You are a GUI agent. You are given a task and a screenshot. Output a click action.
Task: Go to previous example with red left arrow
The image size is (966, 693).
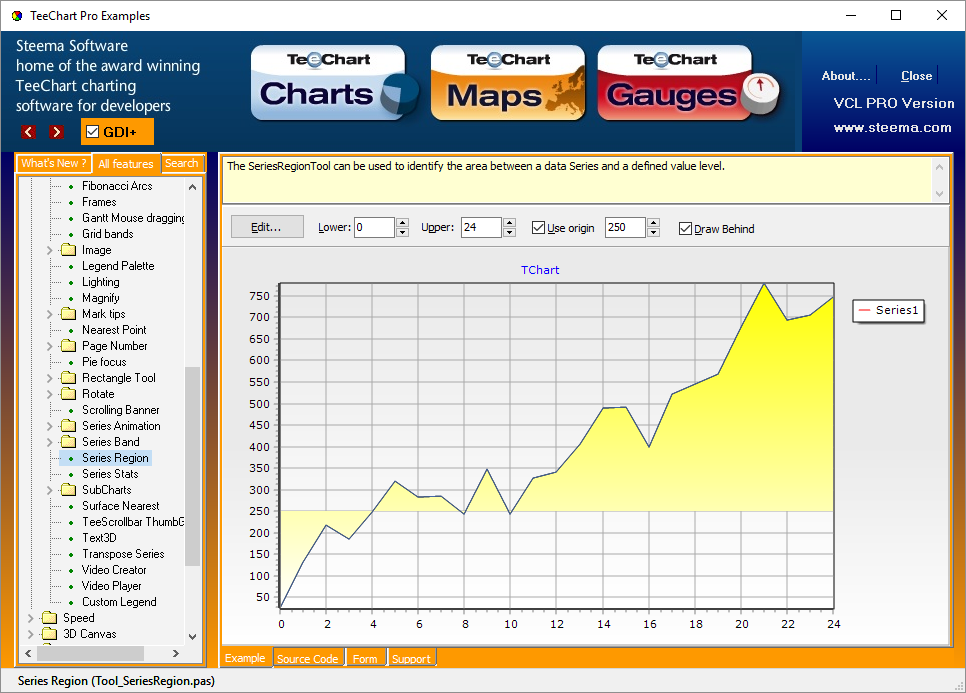coord(28,132)
